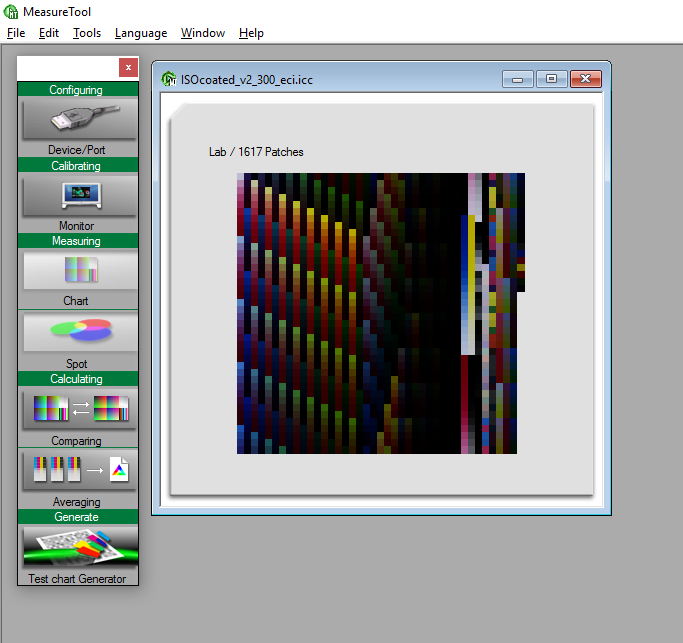Click the MeasureTool application logo icon
This screenshot has width=683, height=643.
(x=11, y=12)
